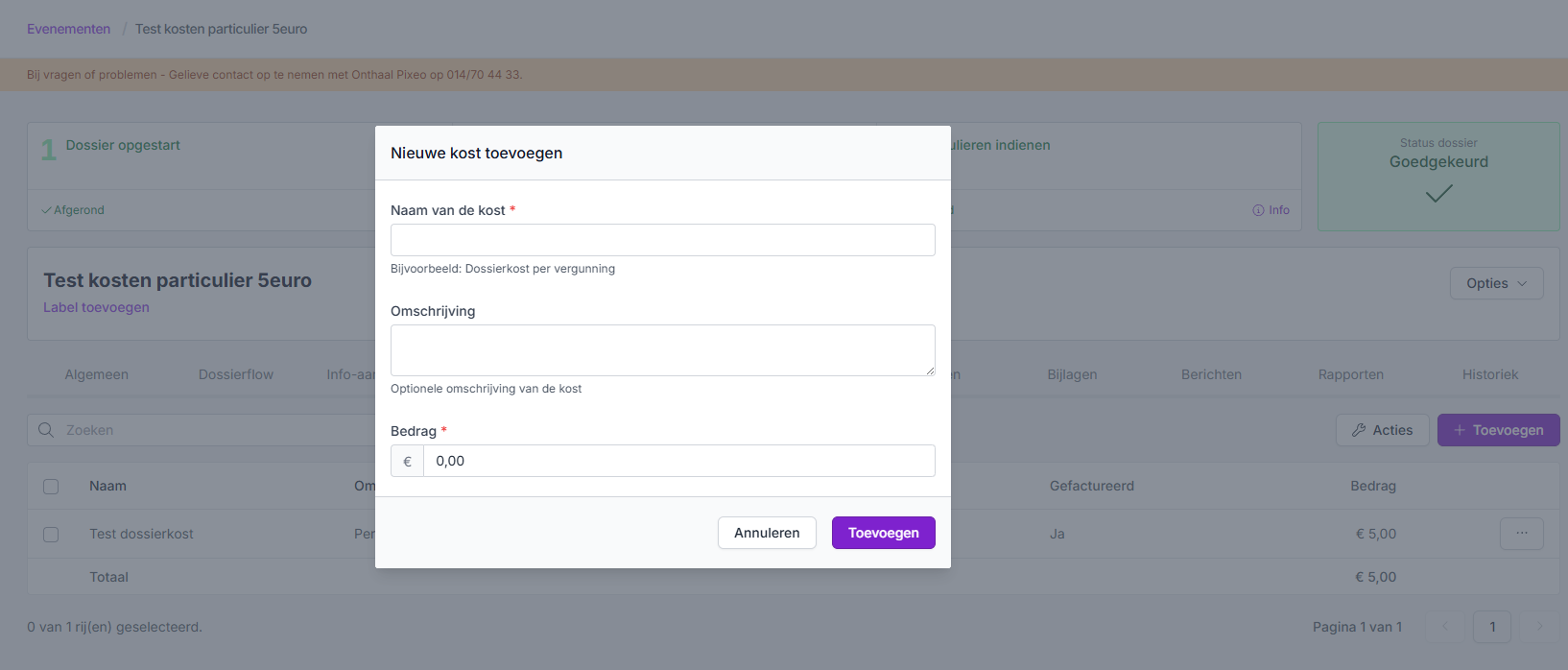Click the Afgerond checkmark status

tap(73, 210)
